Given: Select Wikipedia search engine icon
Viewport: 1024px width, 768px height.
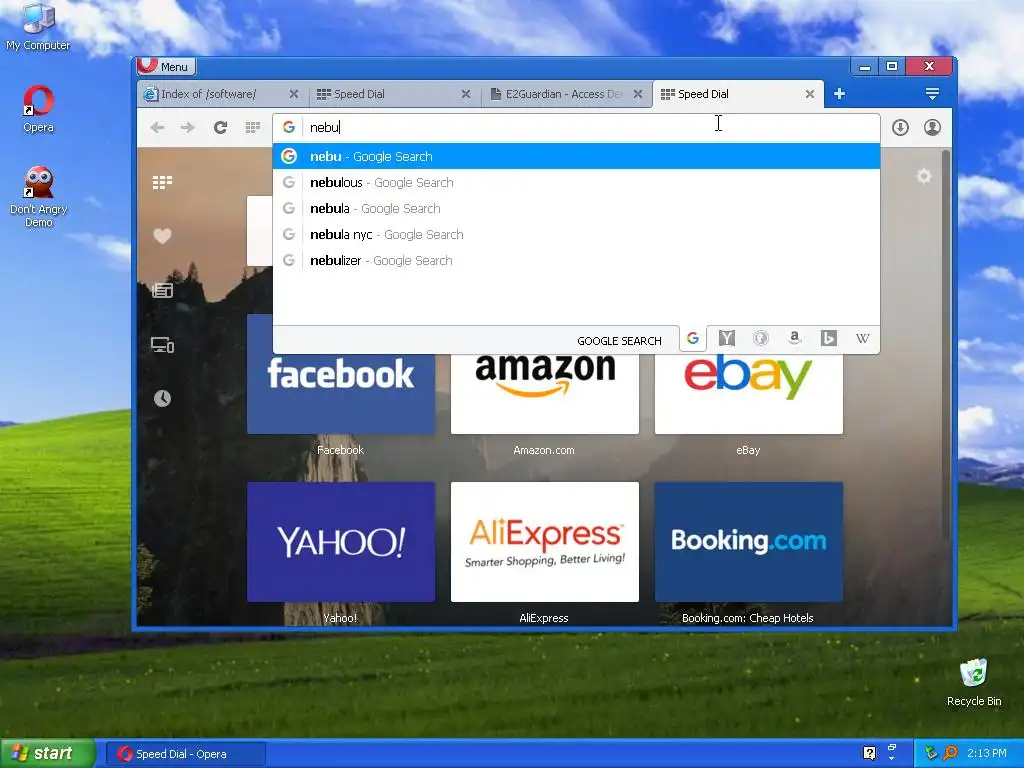Looking at the screenshot, I should (863, 338).
